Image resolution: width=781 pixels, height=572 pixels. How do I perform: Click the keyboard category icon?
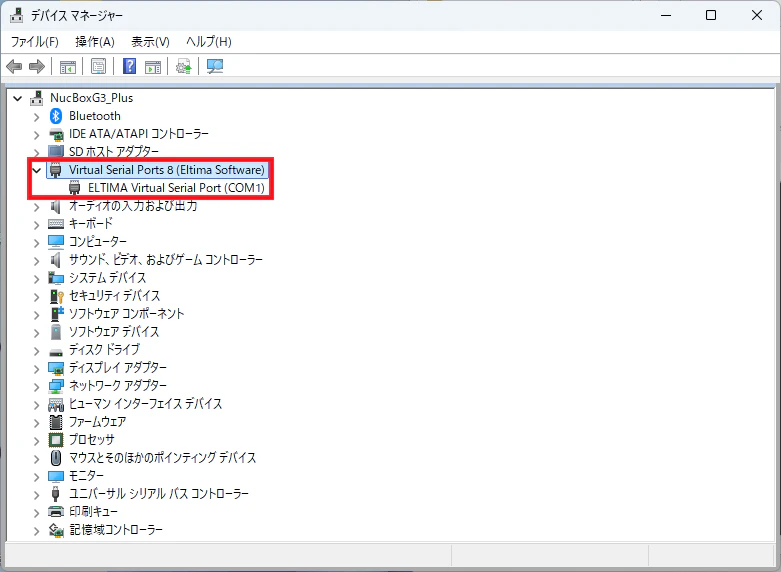tap(56, 224)
